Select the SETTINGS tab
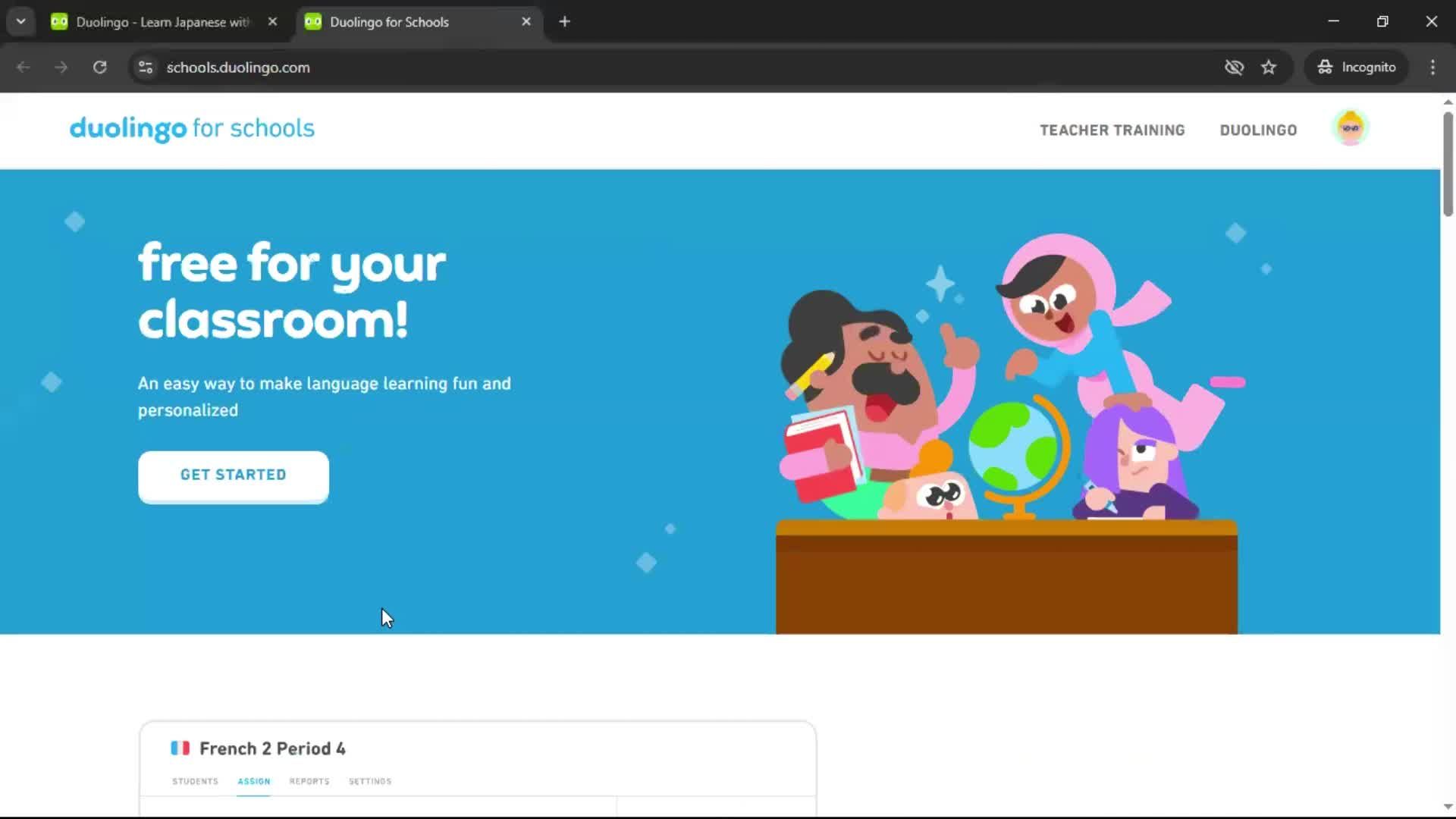The height and width of the screenshot is (819, 1456). (369, 781)
